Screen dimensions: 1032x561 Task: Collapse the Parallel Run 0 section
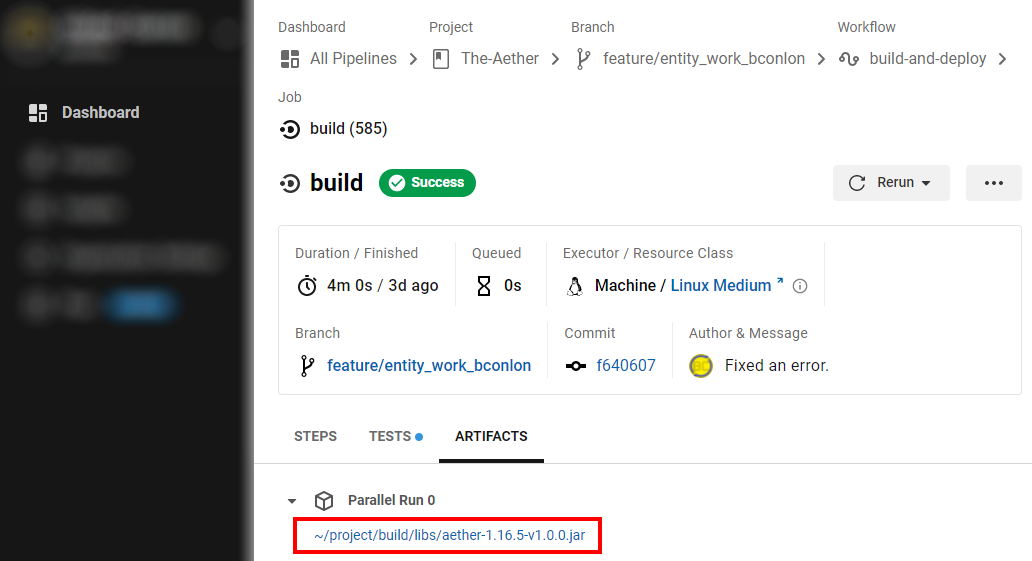pos(292,501)
